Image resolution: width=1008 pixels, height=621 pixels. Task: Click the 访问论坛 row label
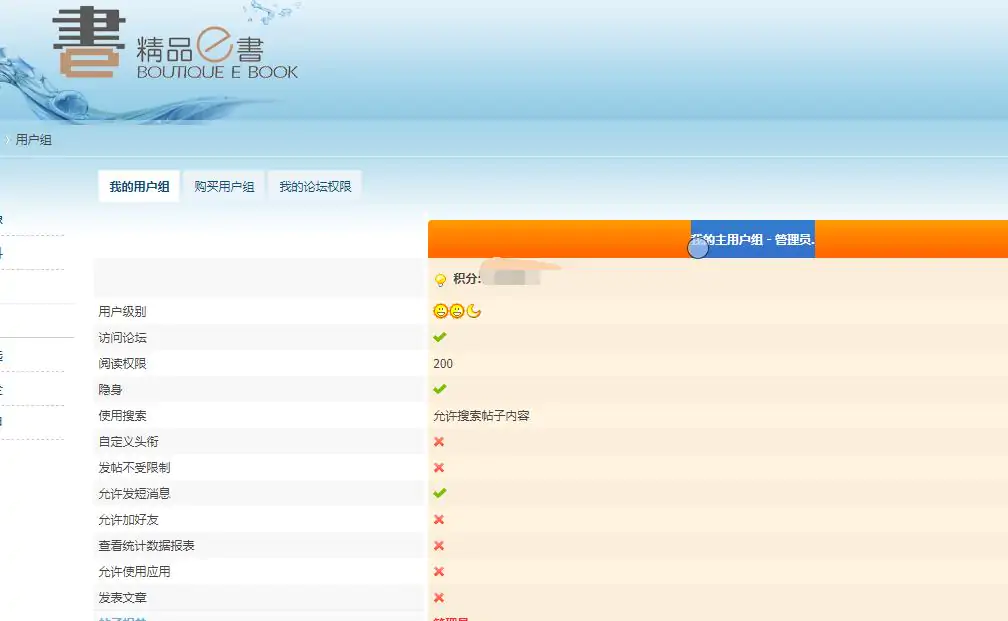pyautogui.click(x=122, y=338)
